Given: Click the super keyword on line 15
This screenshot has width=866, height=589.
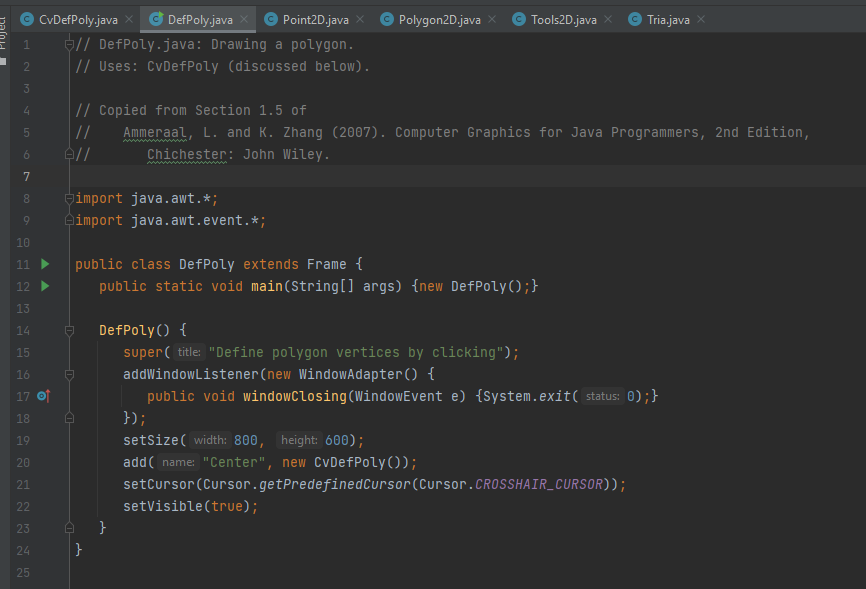Looking at the screenshot, I should (143, 353).
